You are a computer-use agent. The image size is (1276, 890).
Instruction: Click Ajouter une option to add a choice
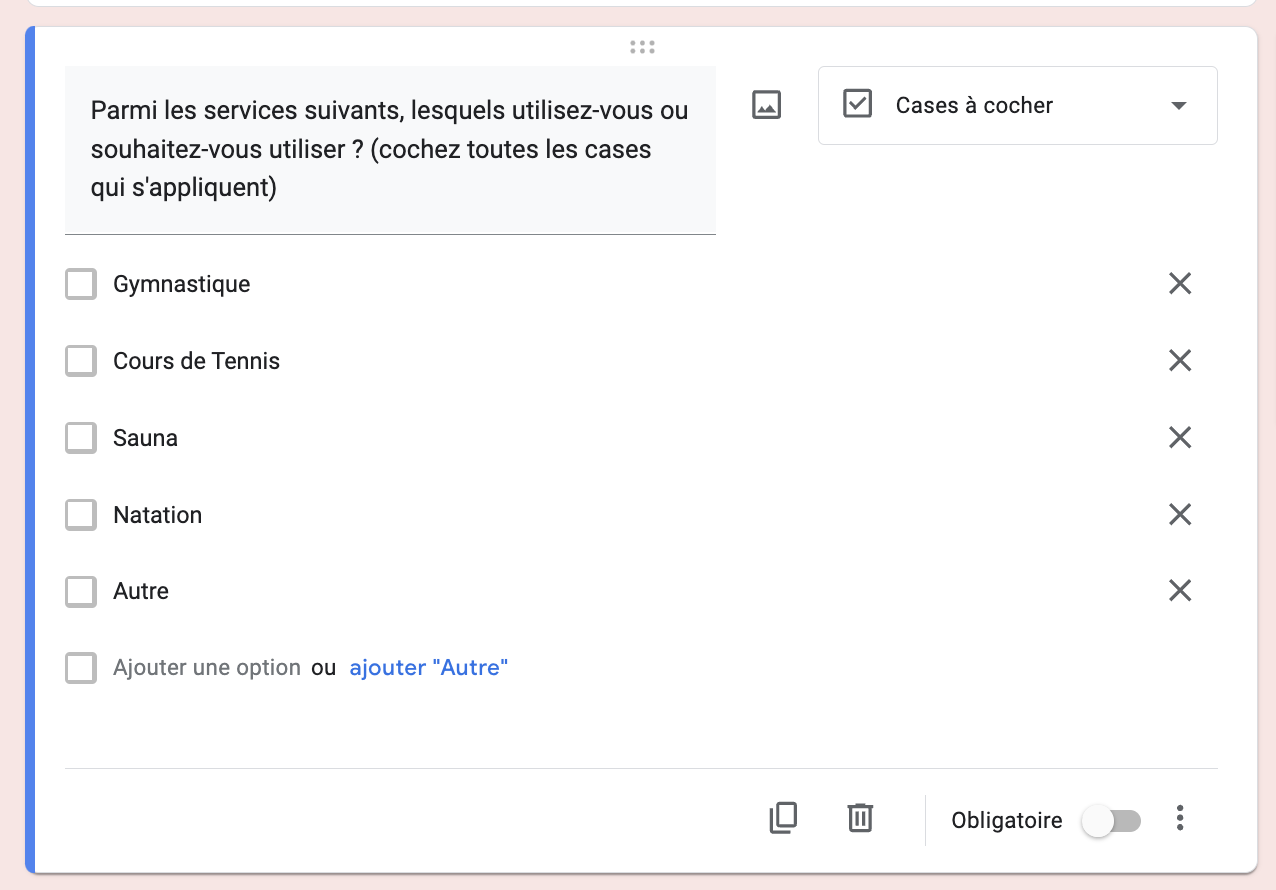pyautogui.click(x=204, y=667)
